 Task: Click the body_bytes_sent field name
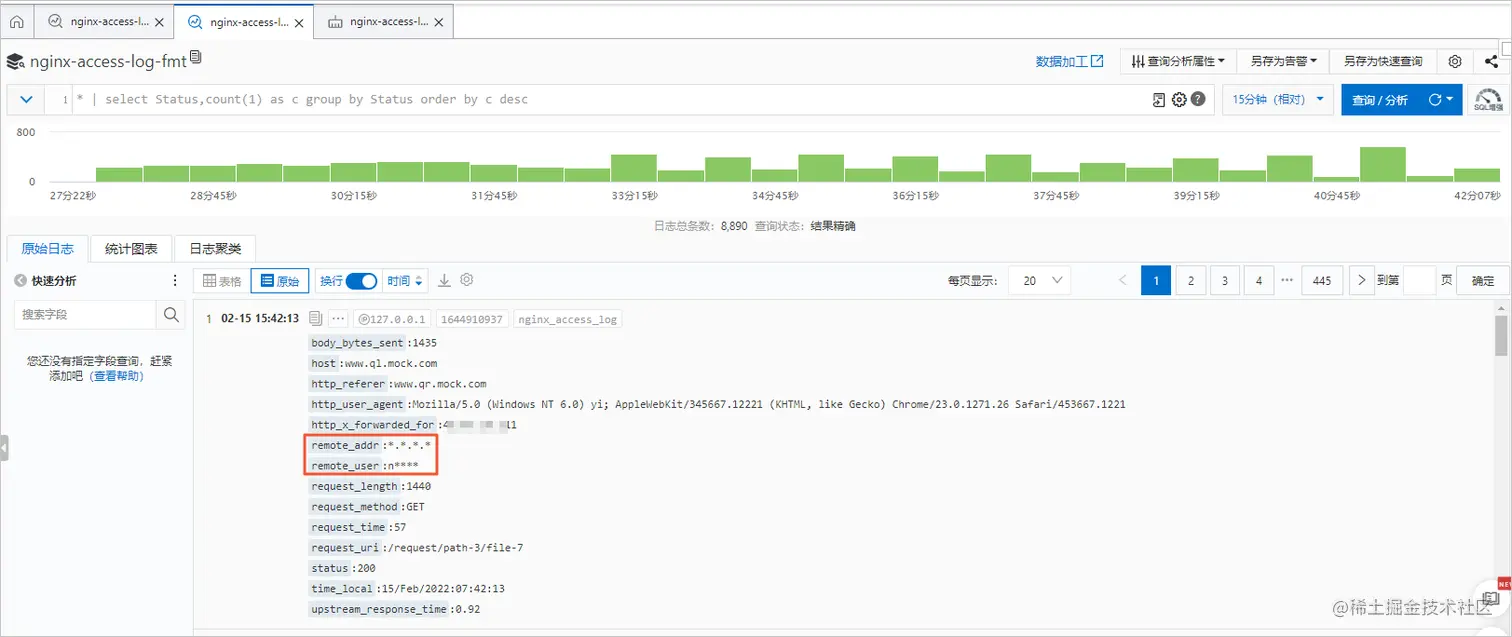pyautogui.click(x=359, y=343)
